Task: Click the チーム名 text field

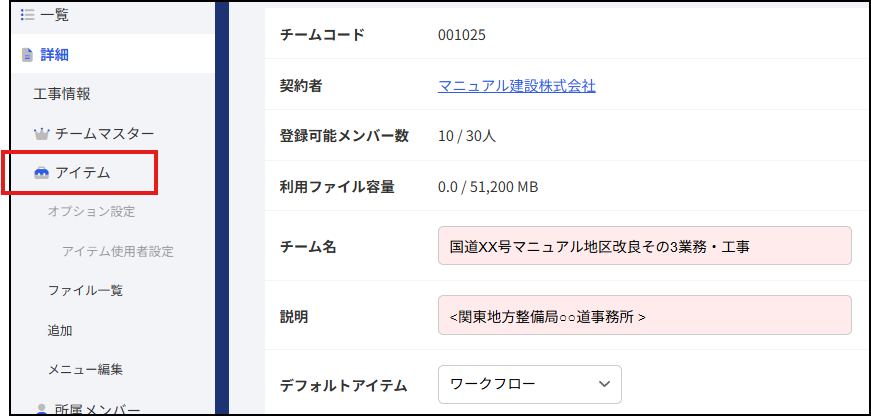Action: [x=644, y=246]
